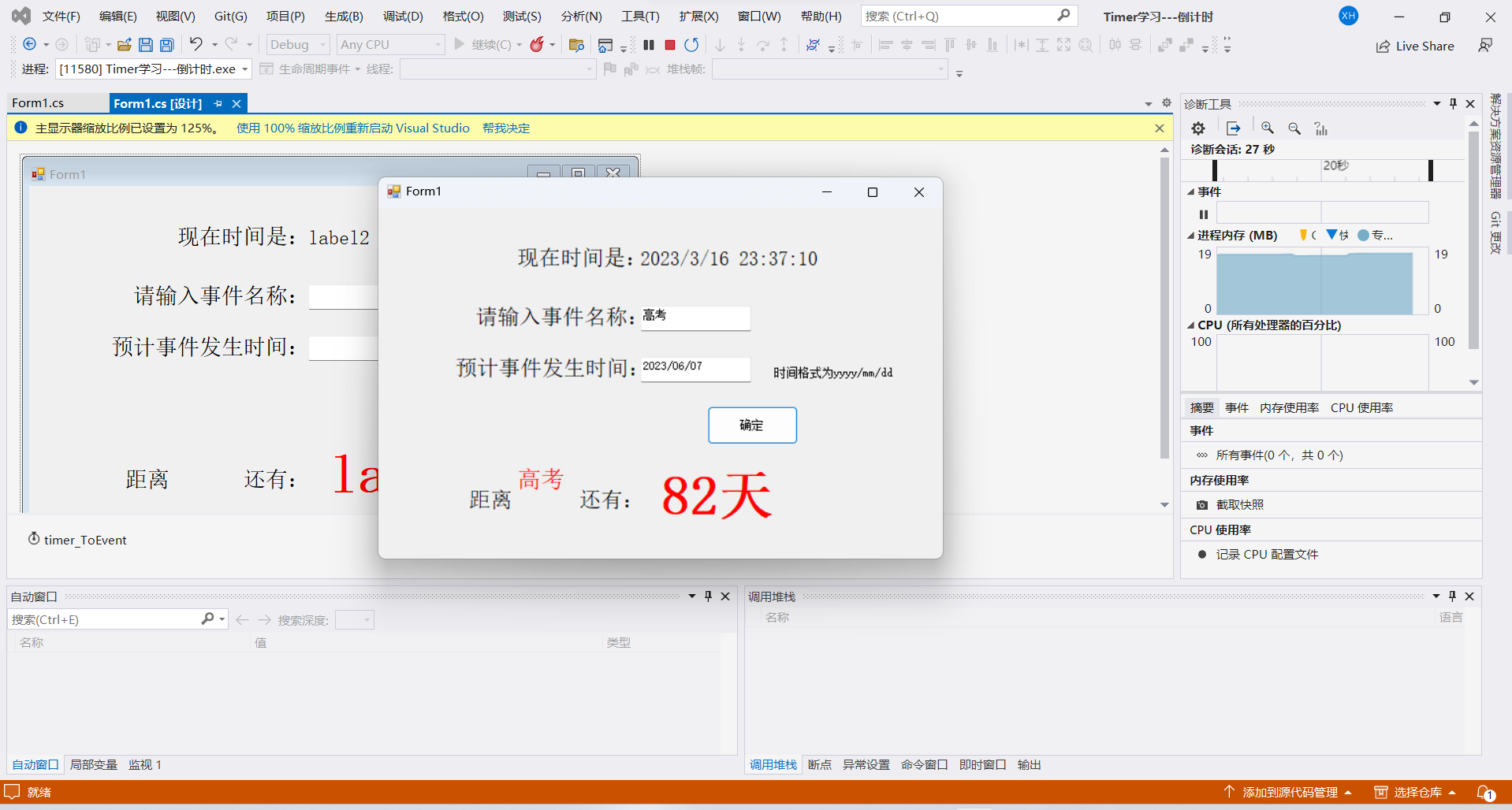Click the Save icon in toolbar
1512x810 pixels.
(145, 45)
